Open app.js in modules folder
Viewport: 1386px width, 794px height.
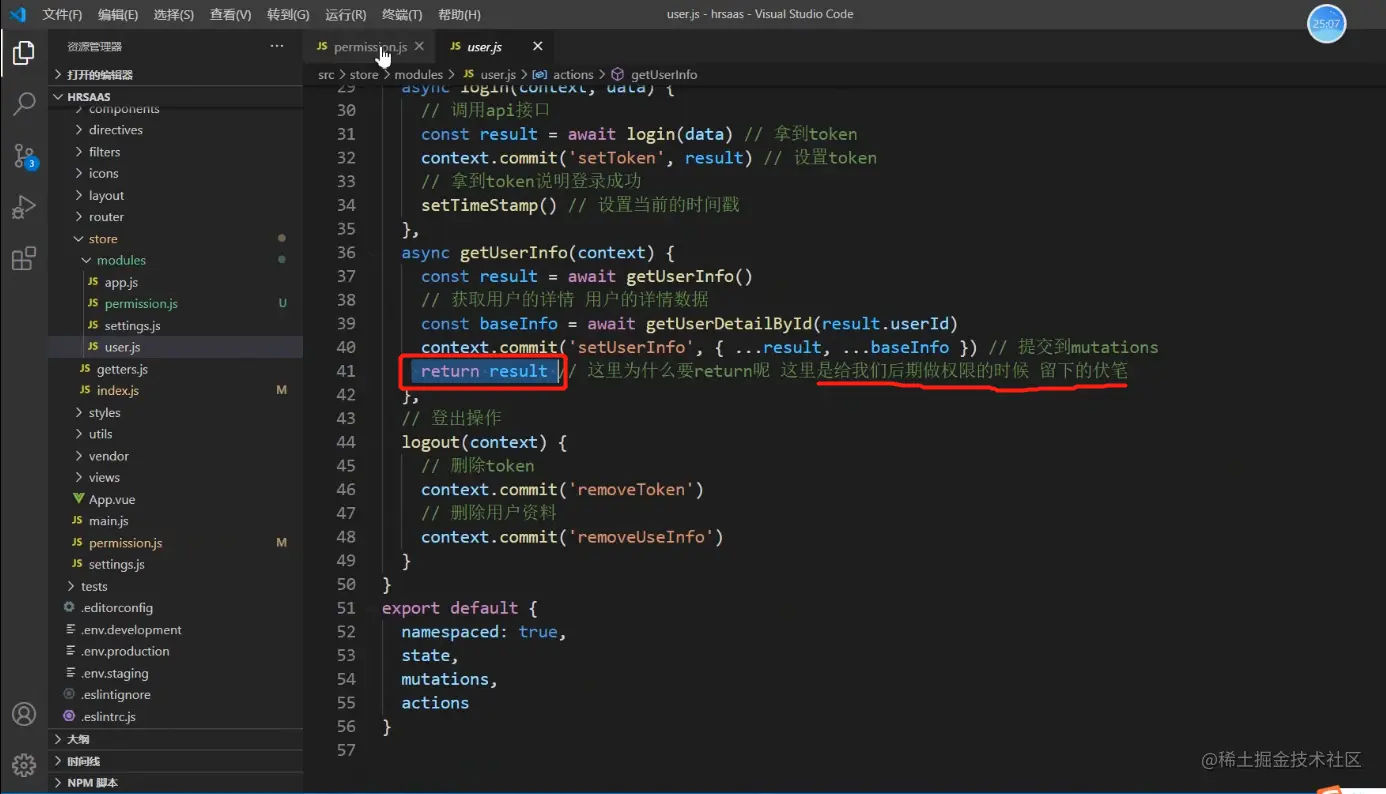pos(176,282)
